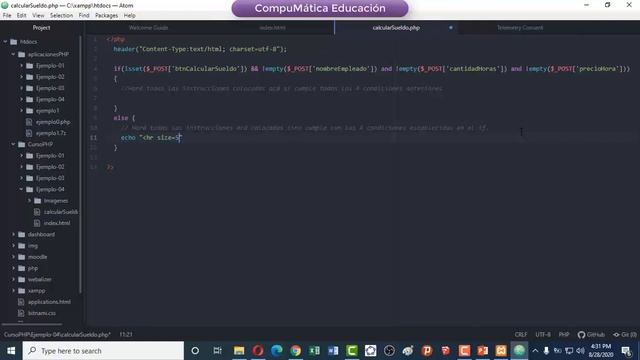This screenshot has width=640, height=360.
Task: Click the project tree vertical scrollbar
Action: tap(80, 163)
